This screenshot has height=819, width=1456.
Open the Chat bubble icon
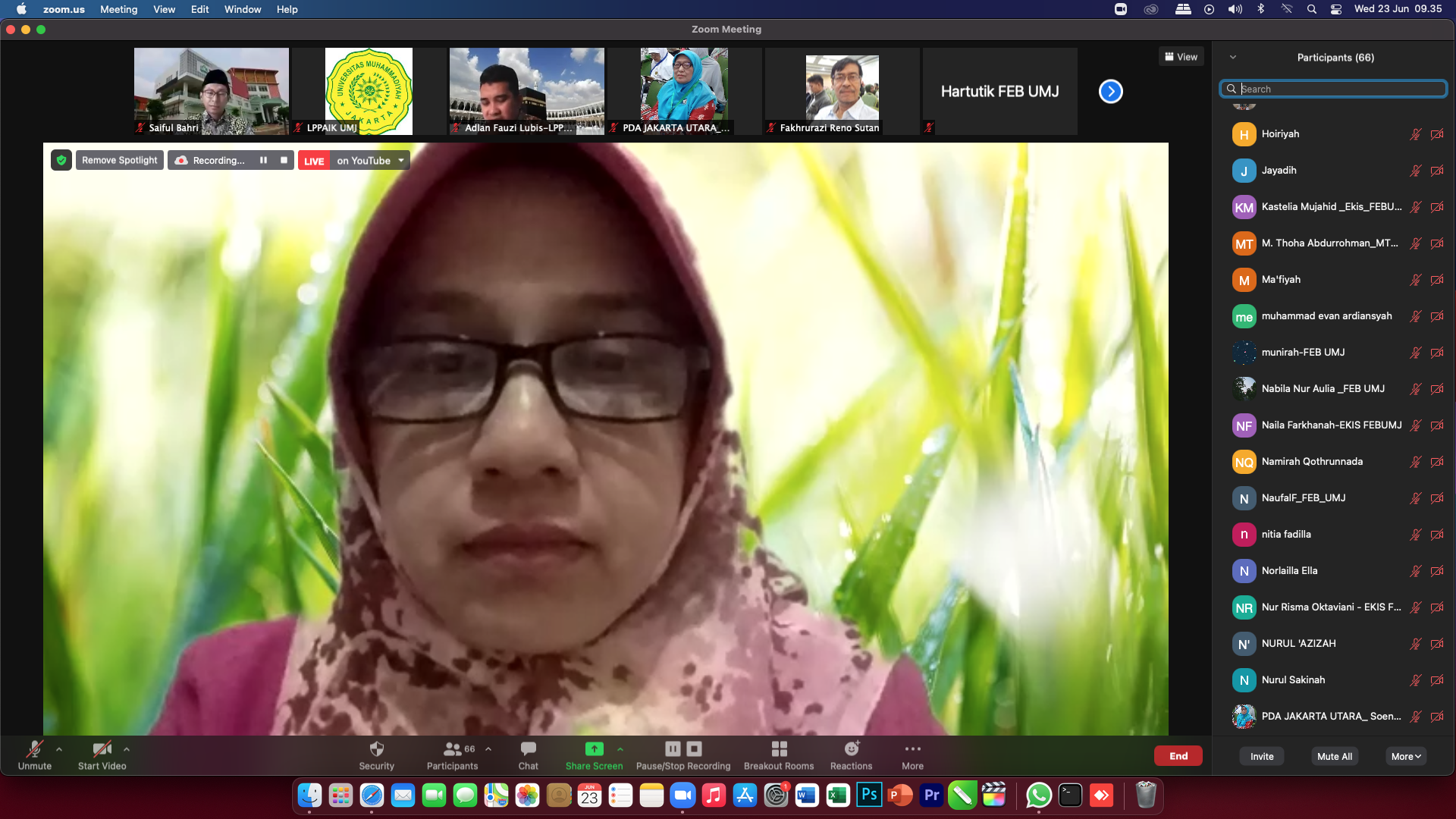pos(529,748)
